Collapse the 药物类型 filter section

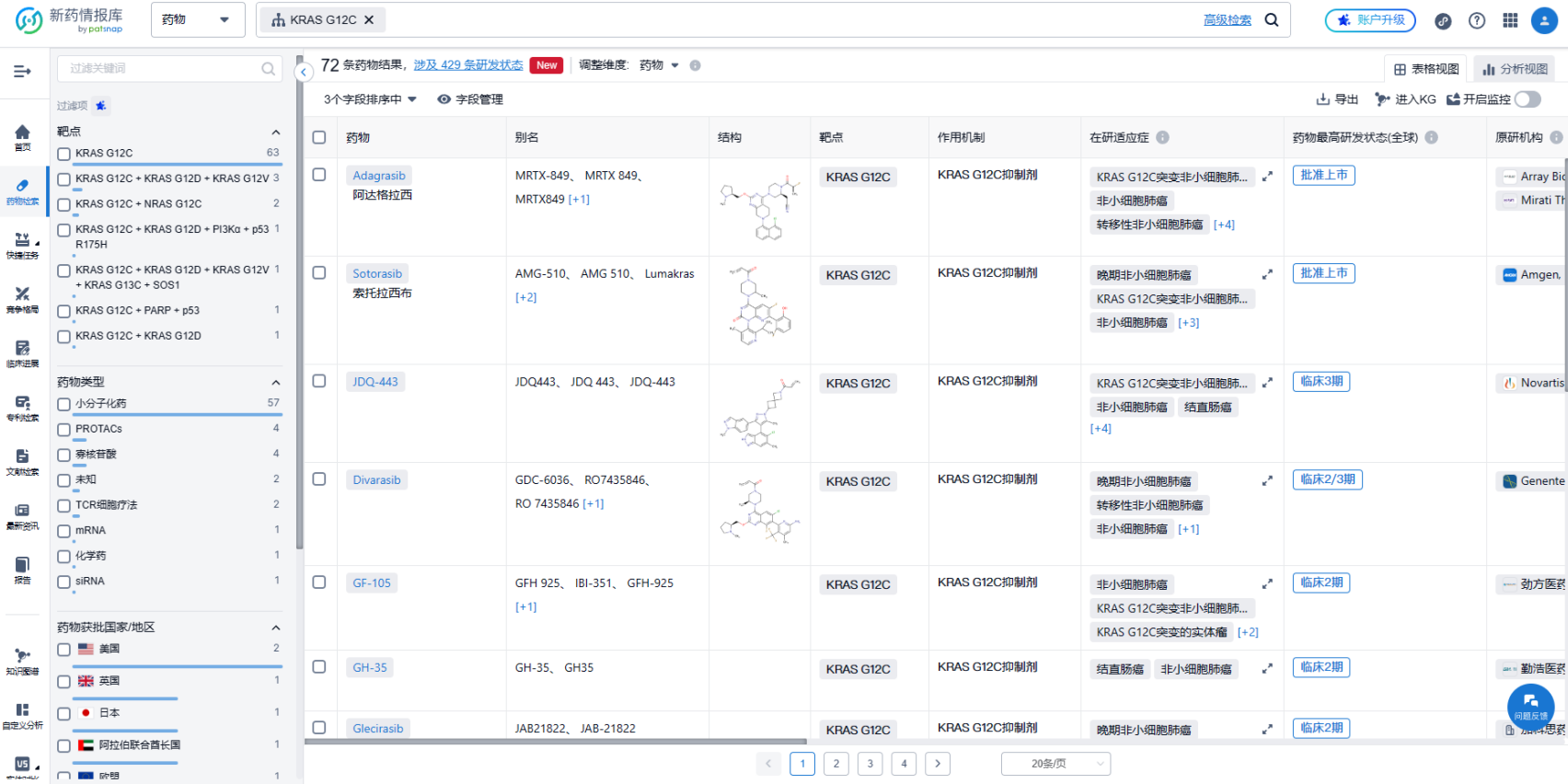[x=275, y=382]
